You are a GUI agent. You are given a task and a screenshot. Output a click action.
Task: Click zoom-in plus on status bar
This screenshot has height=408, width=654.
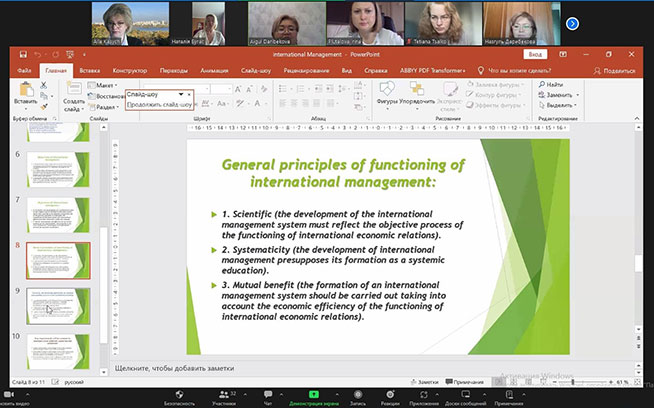(611, 382)
